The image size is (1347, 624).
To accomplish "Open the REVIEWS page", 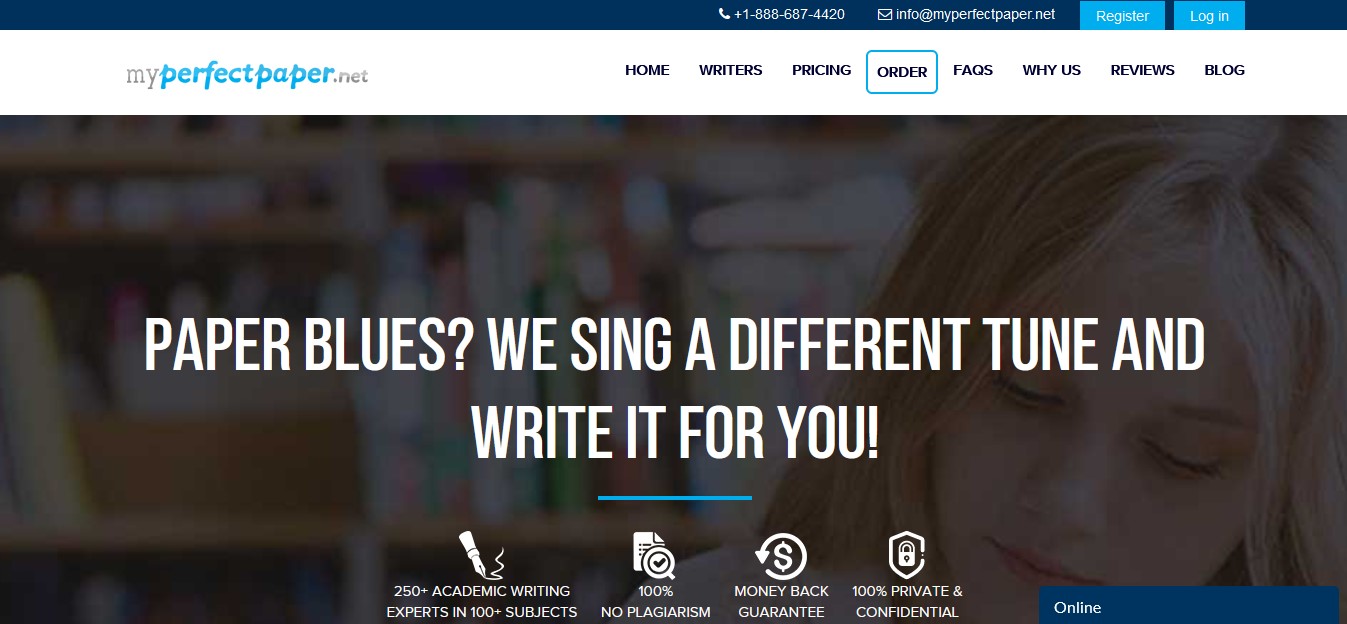I will point(1142,70).
